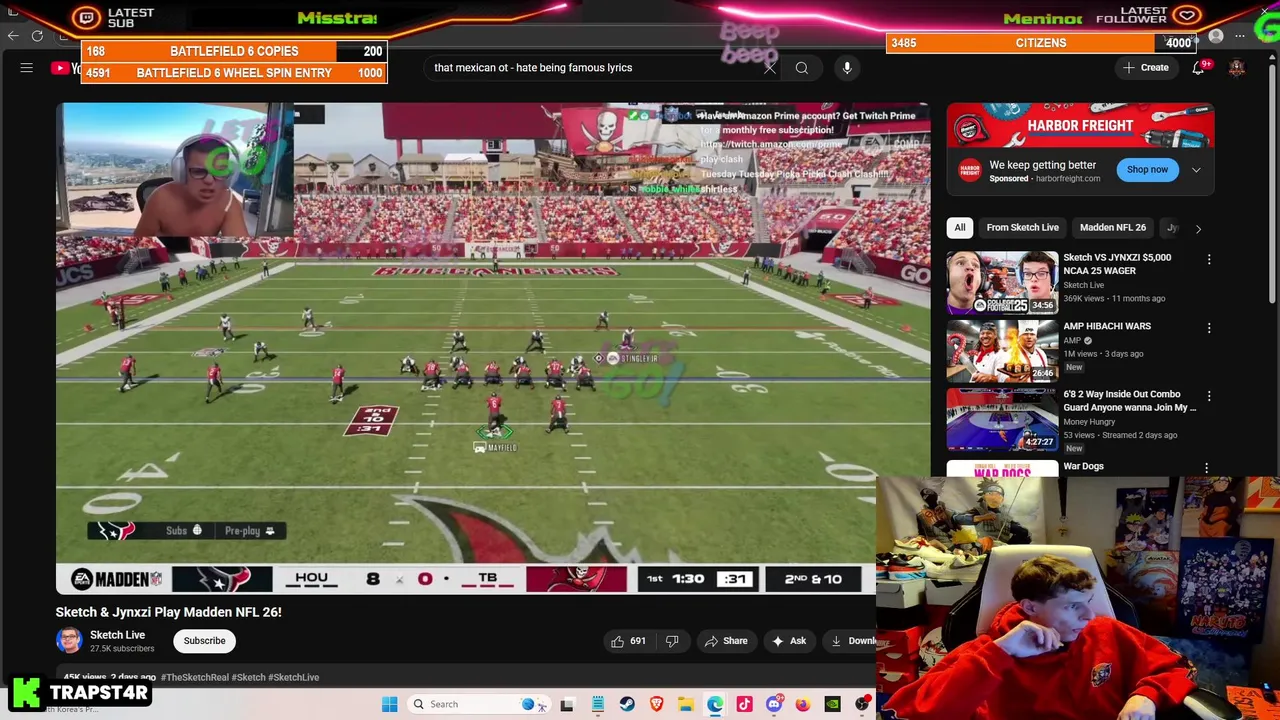Image resolution: width=1280 pixels, height=720 pixels.
Task: Select the All filter chip
Action: [x=959, y=228]
